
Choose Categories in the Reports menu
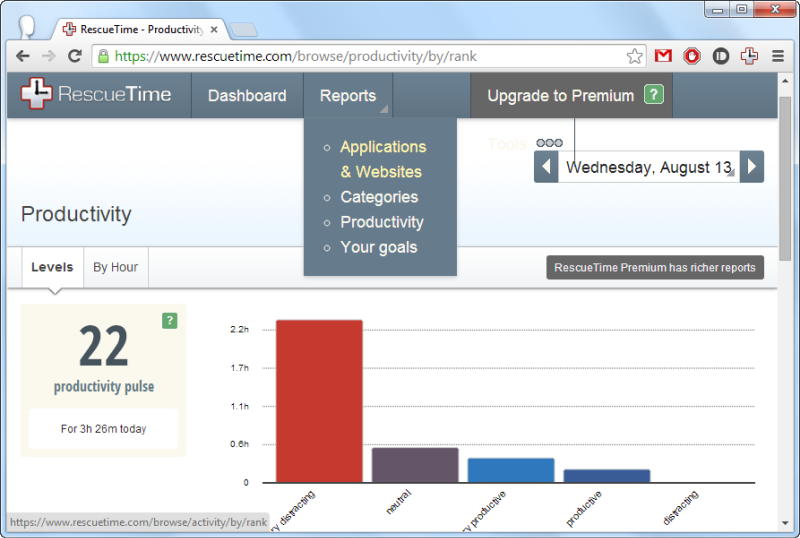(379, 197)
